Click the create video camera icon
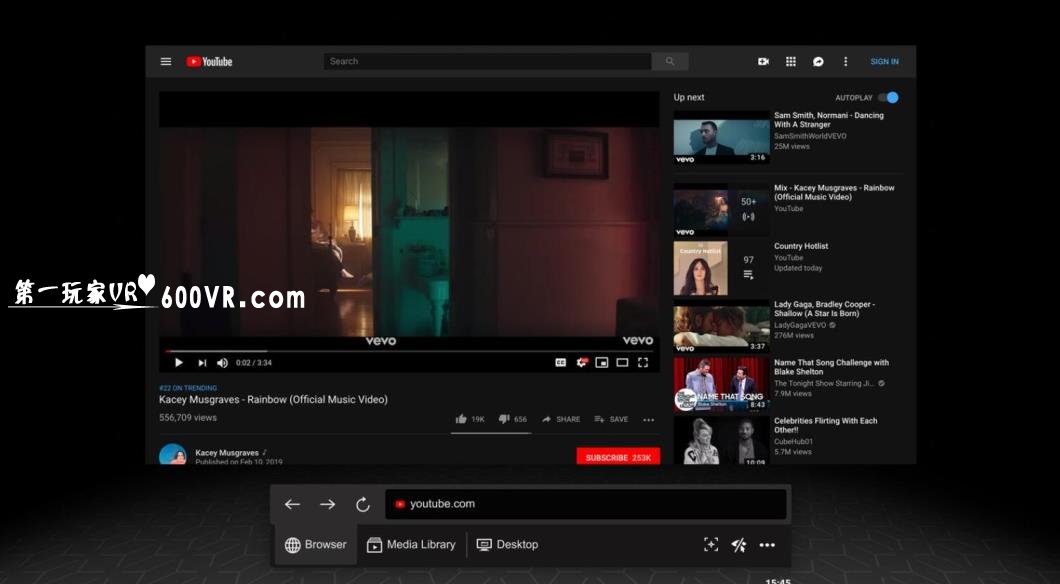The height and width of the screenshot is (584, 1060). [x=763, y=62]
